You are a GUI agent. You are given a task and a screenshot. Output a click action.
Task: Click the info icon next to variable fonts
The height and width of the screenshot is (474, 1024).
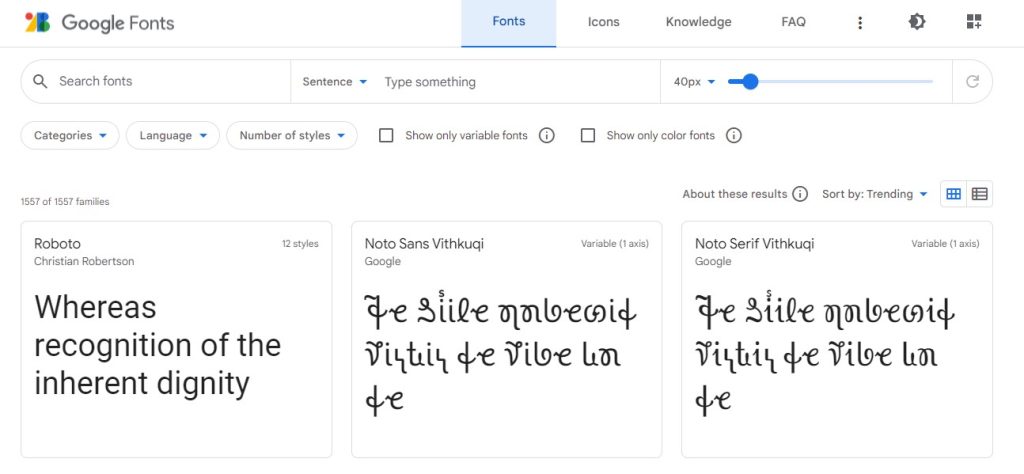pyautogui.click(x=547, y=136)
